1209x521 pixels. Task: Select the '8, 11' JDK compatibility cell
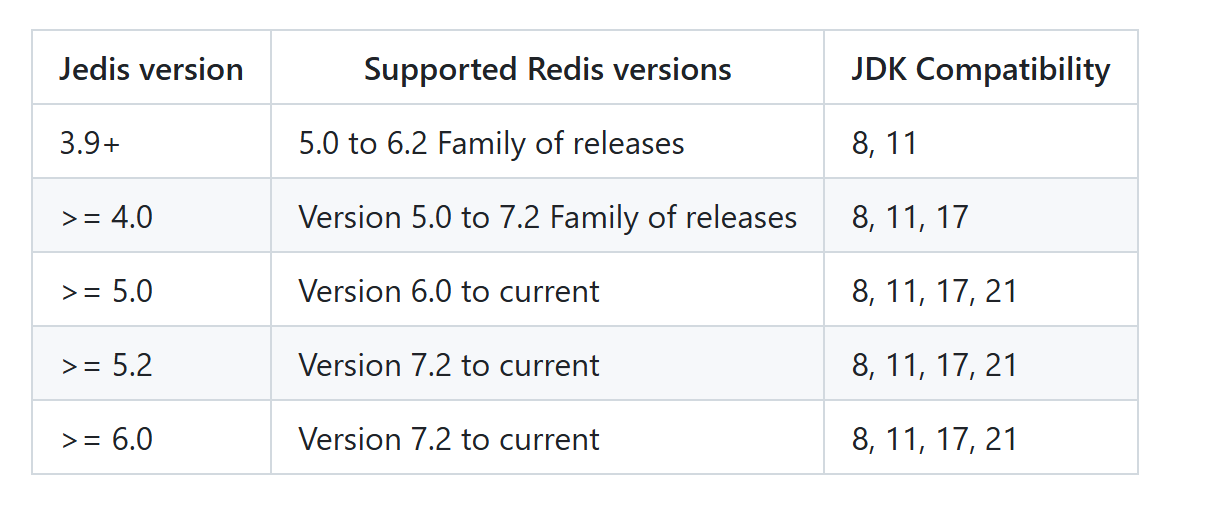[884, 143]
